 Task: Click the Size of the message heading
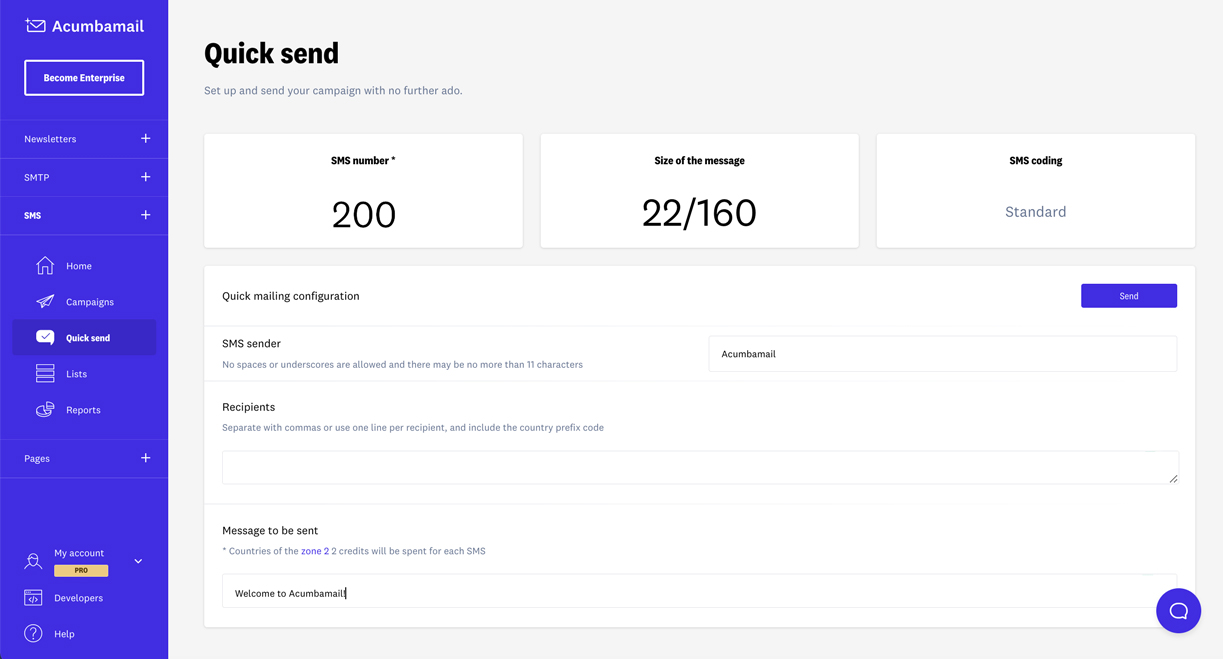pos(699,160)
